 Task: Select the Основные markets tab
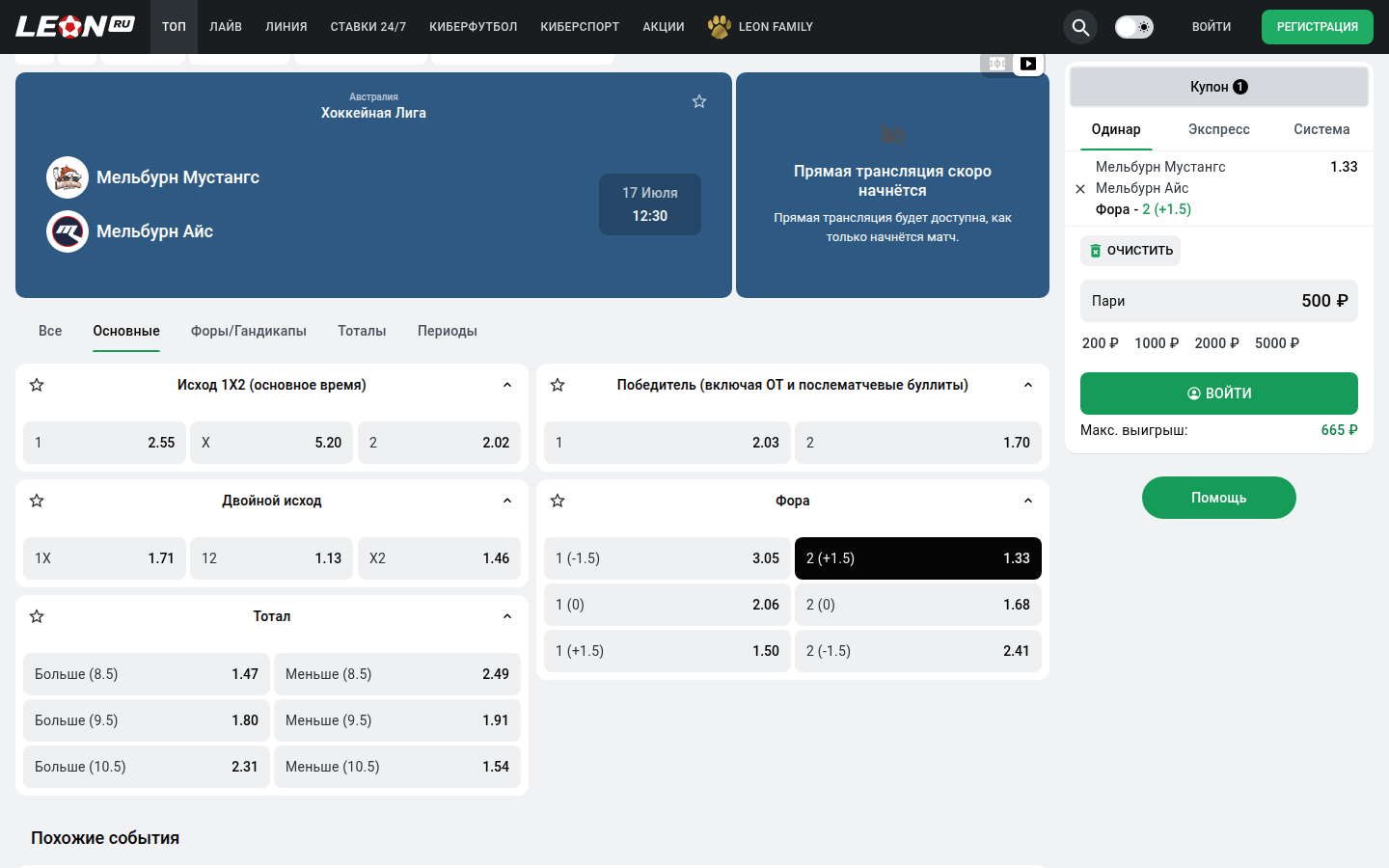point(126,331)
